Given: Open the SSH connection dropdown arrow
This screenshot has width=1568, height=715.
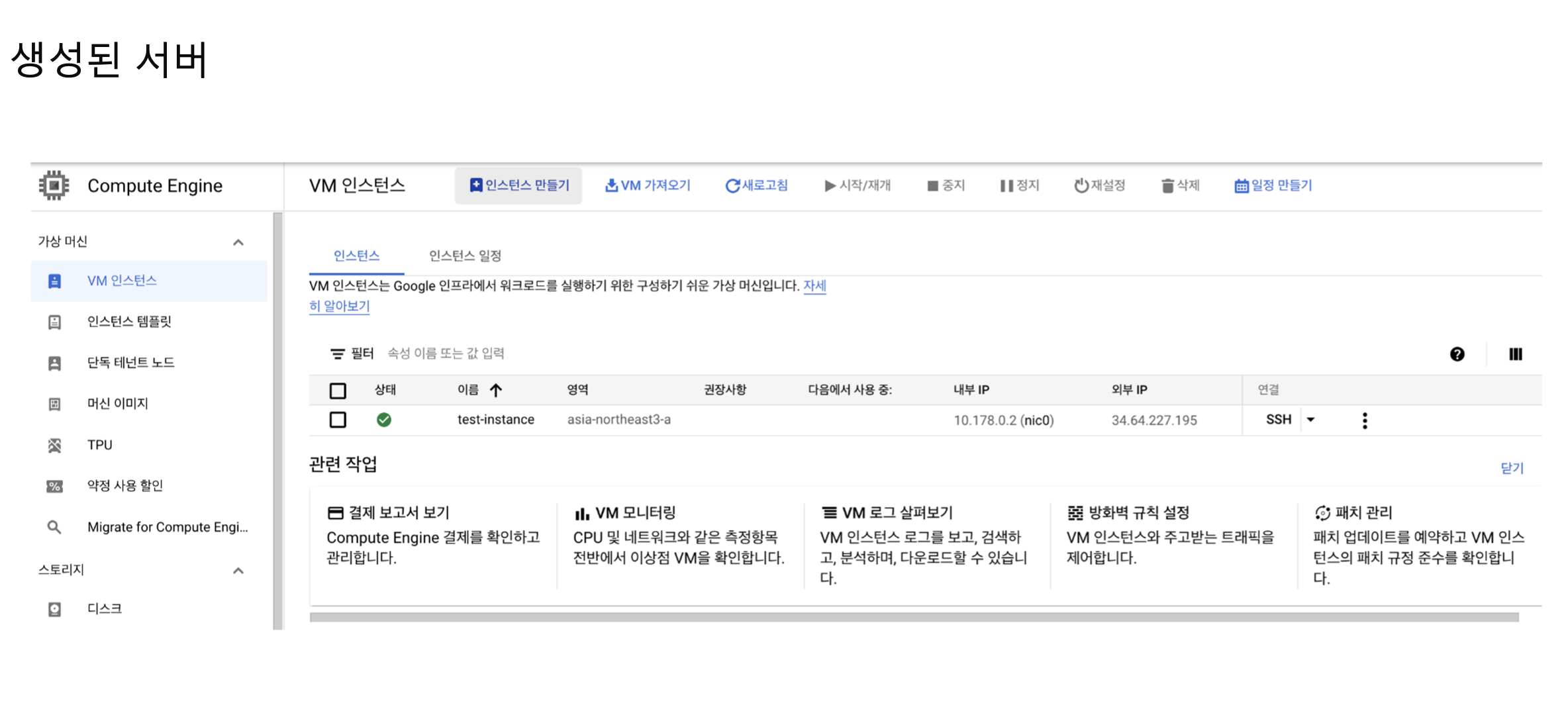Looking at the screenshot, I should click(1310, 420).
